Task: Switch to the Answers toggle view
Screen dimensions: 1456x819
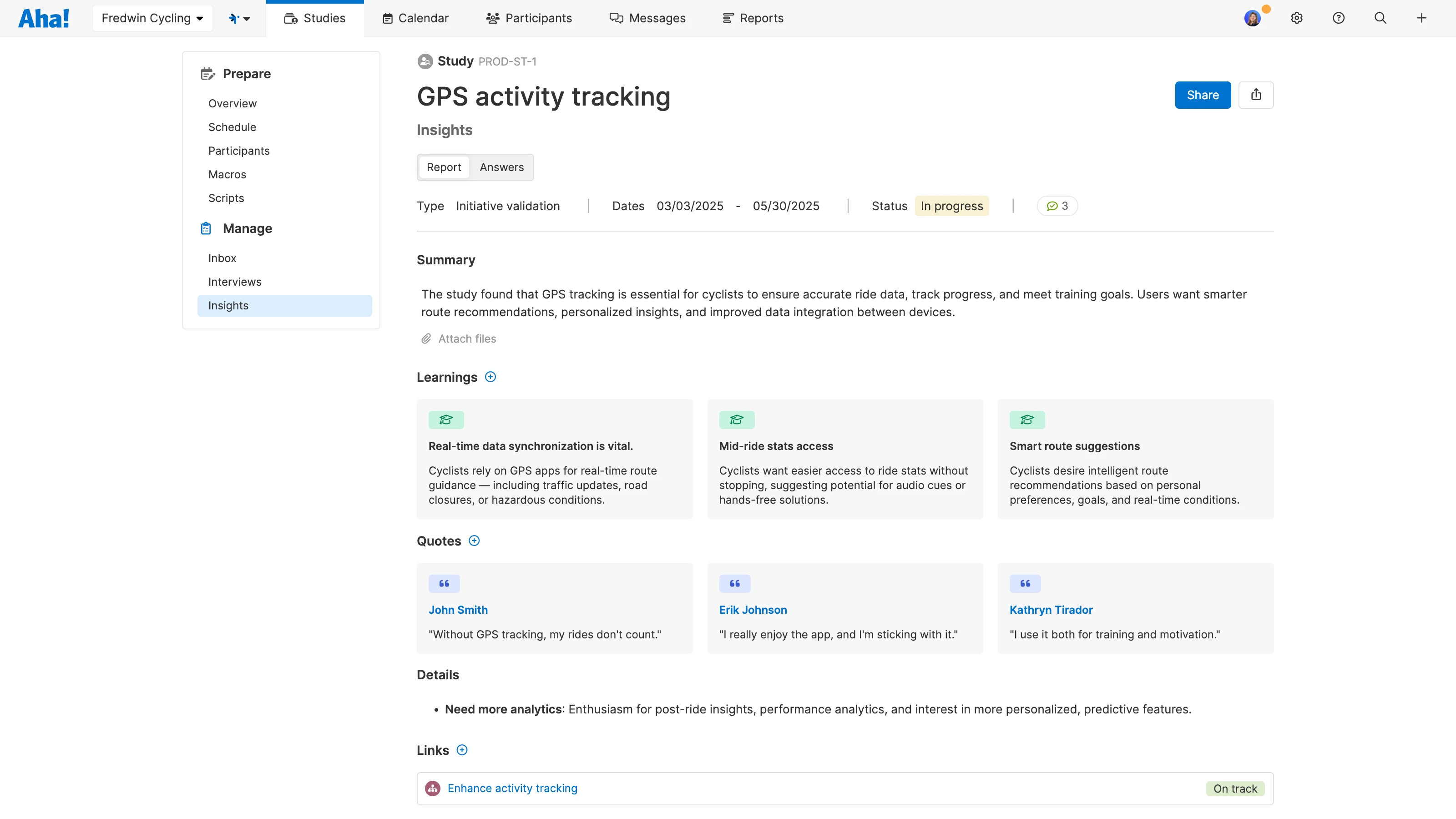Action: [x=501, y=167]
